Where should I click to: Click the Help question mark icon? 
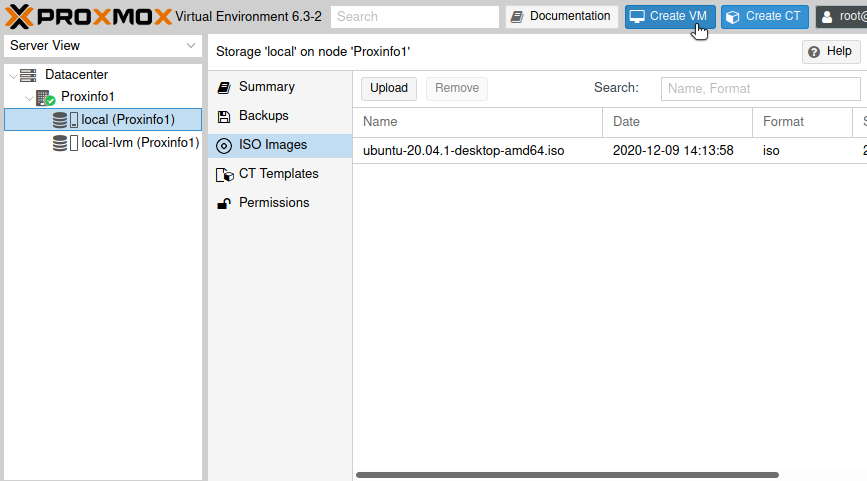814,52
